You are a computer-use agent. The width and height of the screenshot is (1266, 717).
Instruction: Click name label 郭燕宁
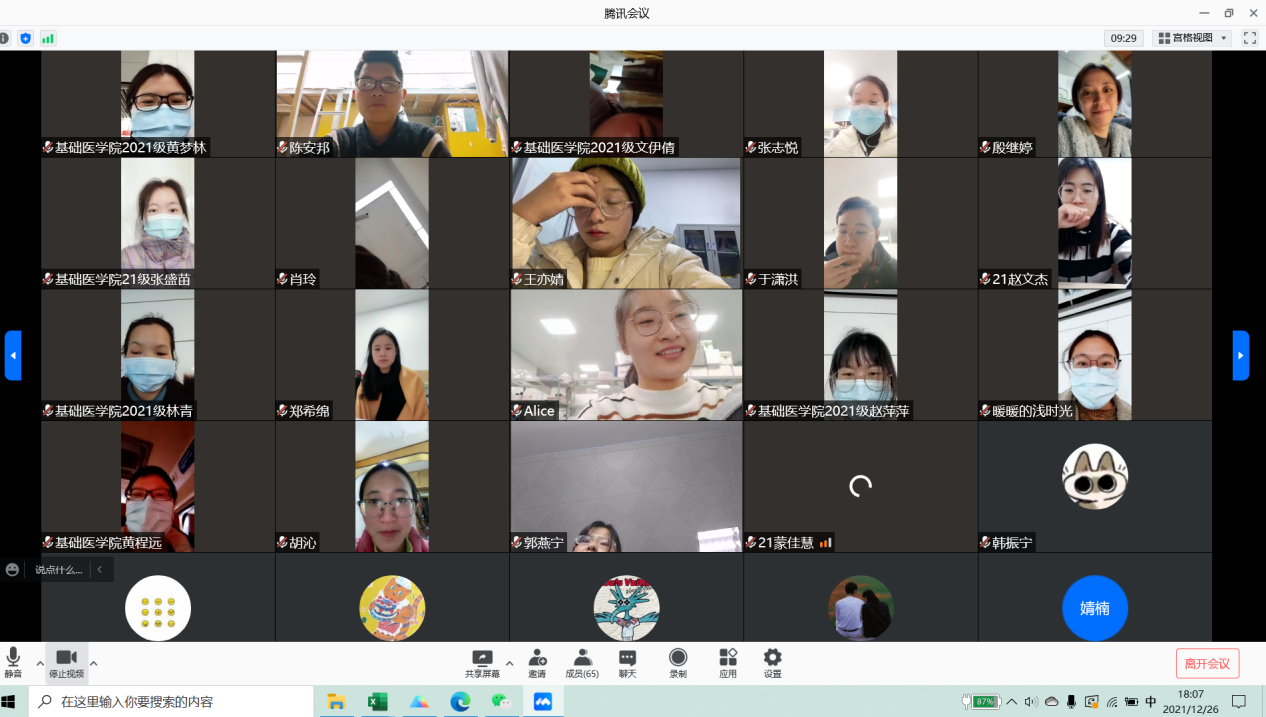coord(537,543)
